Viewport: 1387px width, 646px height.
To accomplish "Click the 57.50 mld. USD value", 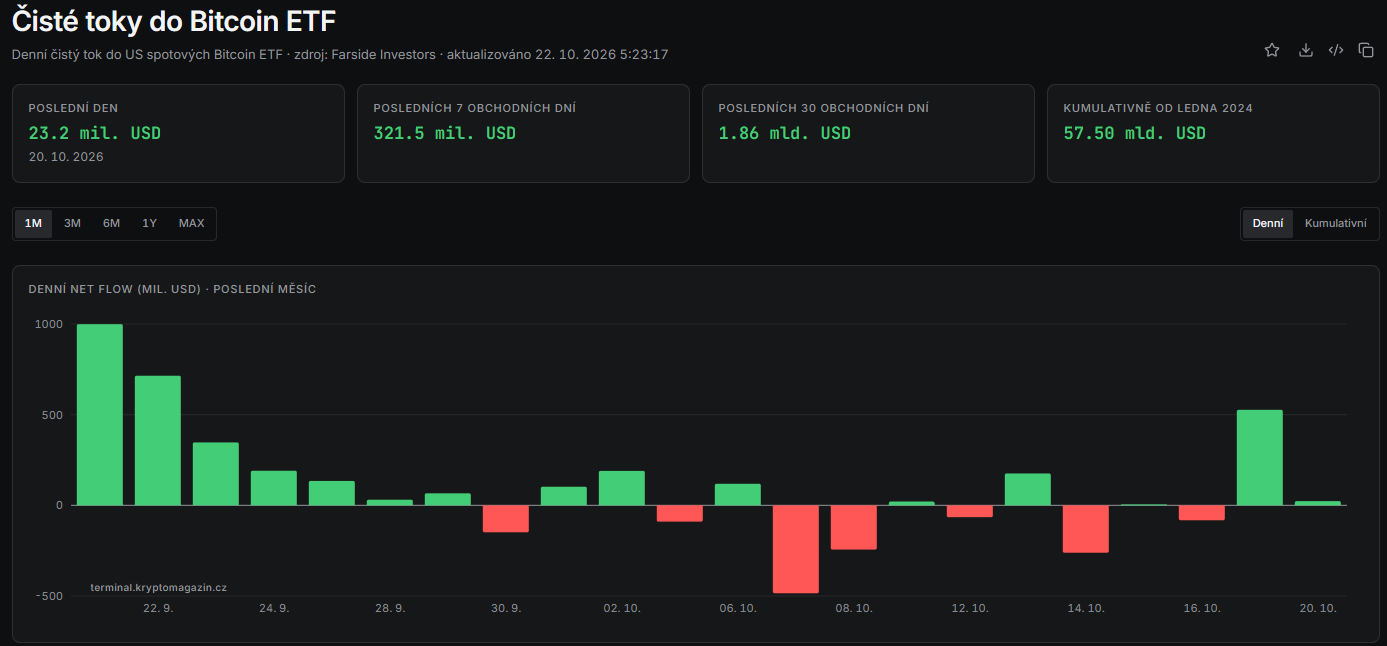I will tap(1135, 133).
